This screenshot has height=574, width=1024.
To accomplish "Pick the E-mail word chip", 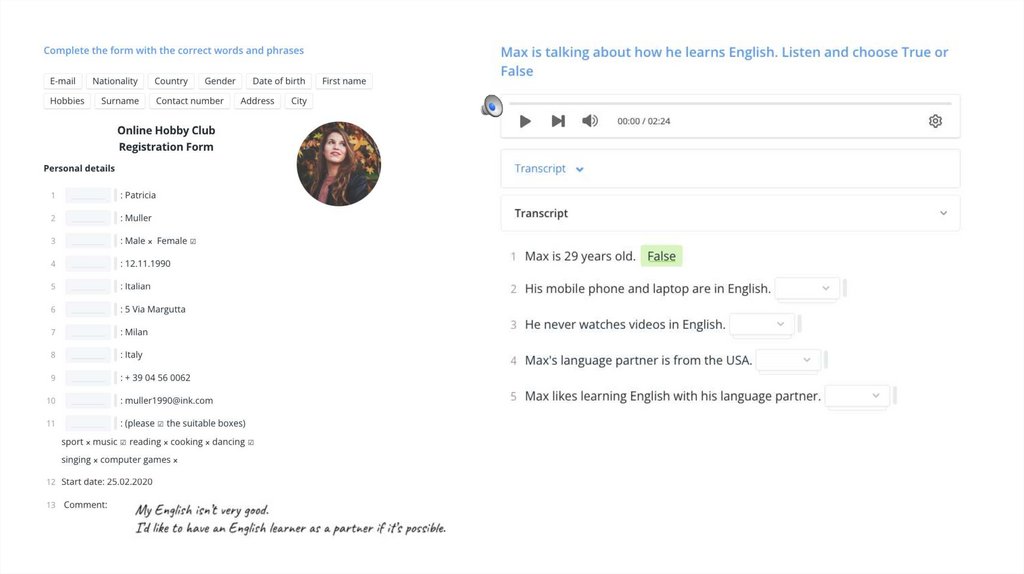I will tap(63, 81).
